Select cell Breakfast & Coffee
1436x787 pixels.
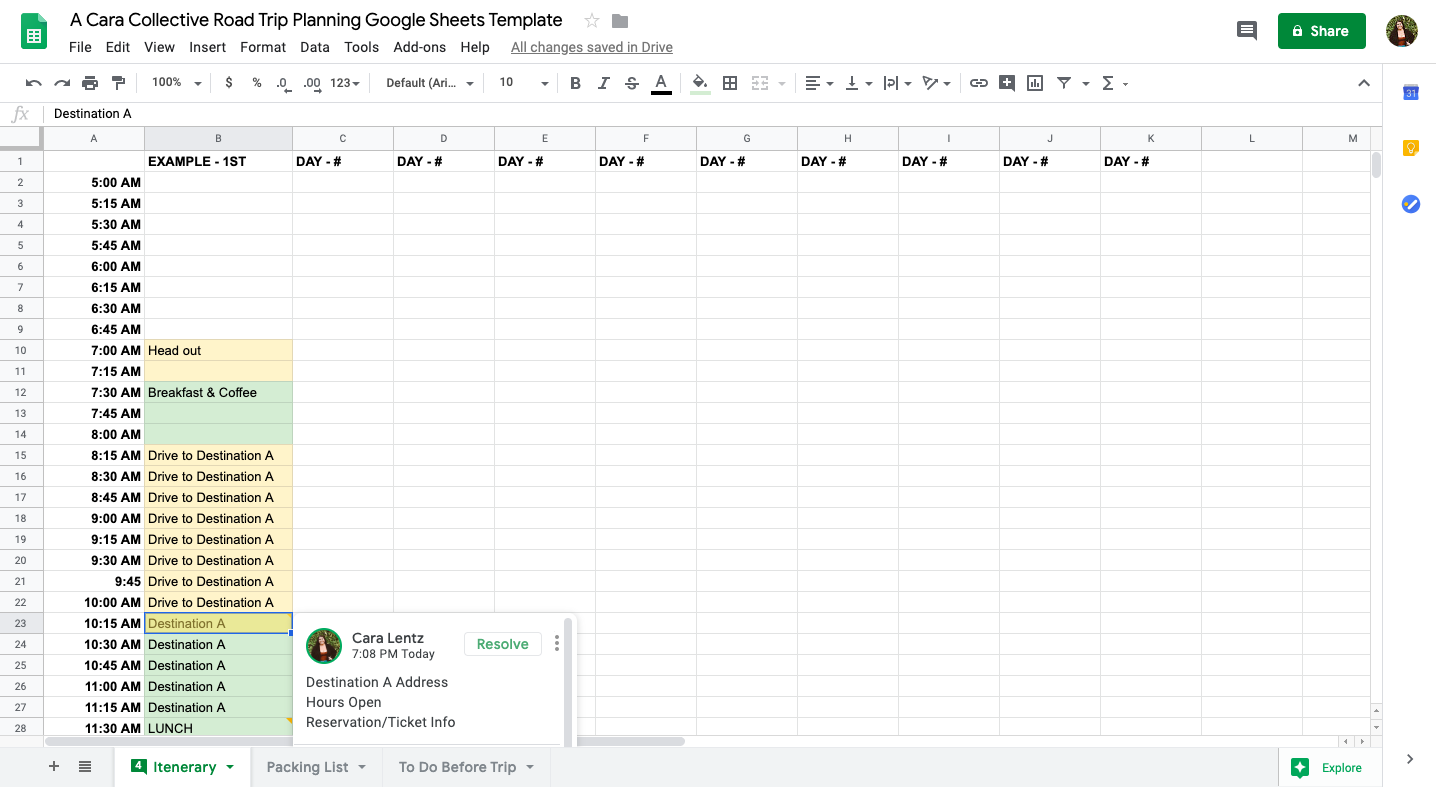pyautogui.click(x=218, y=393)
